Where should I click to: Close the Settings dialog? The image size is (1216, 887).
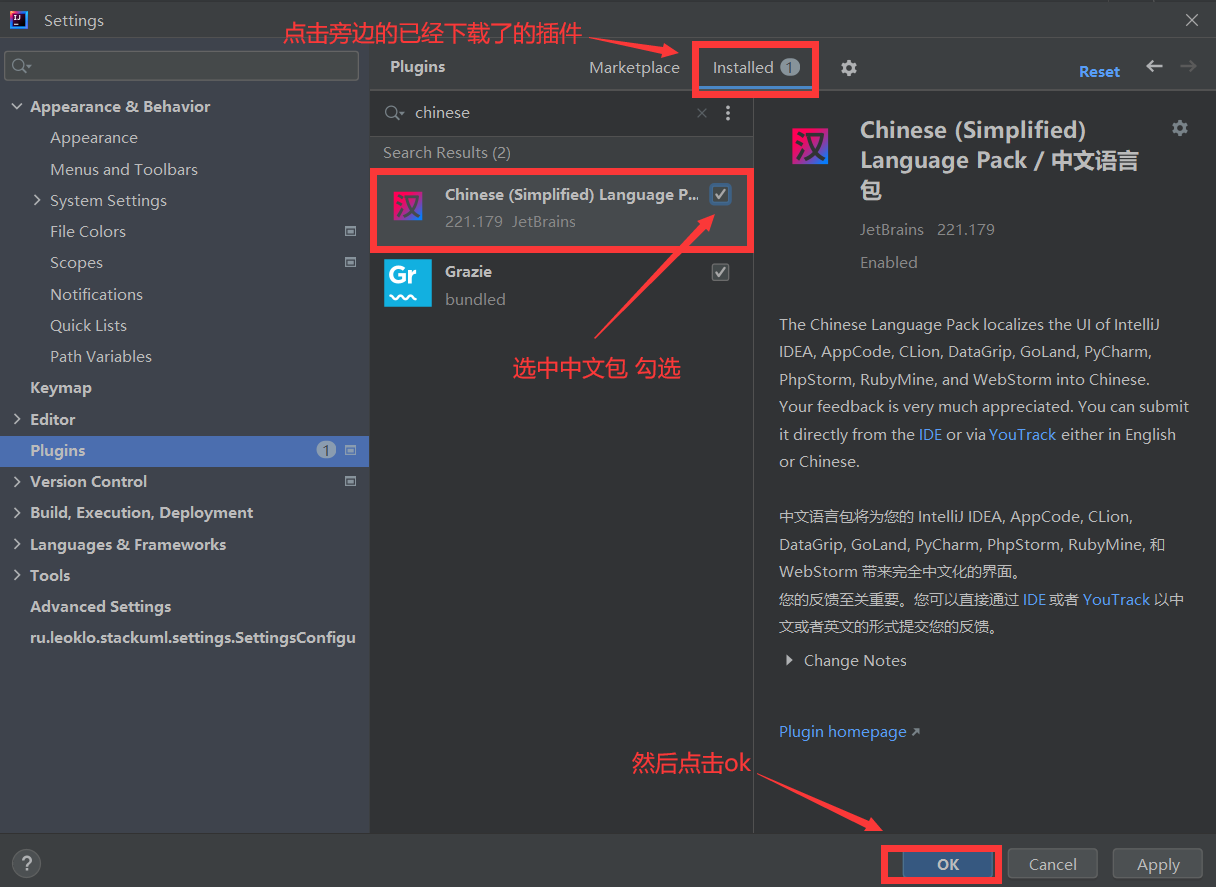[x=1192, y=20]
